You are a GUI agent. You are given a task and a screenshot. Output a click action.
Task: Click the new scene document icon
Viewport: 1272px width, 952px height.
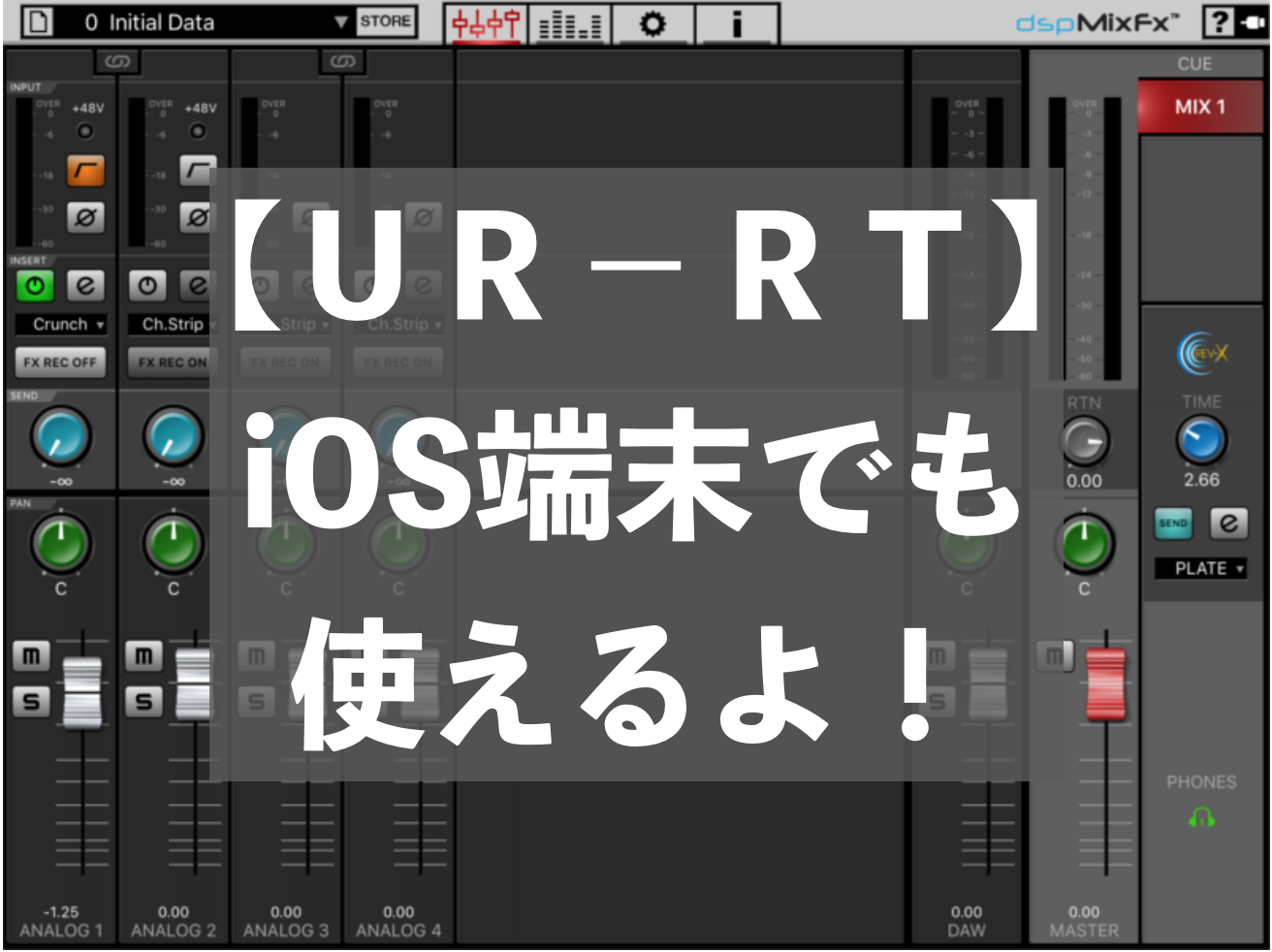pyautogui.click(x=38, y=21)
